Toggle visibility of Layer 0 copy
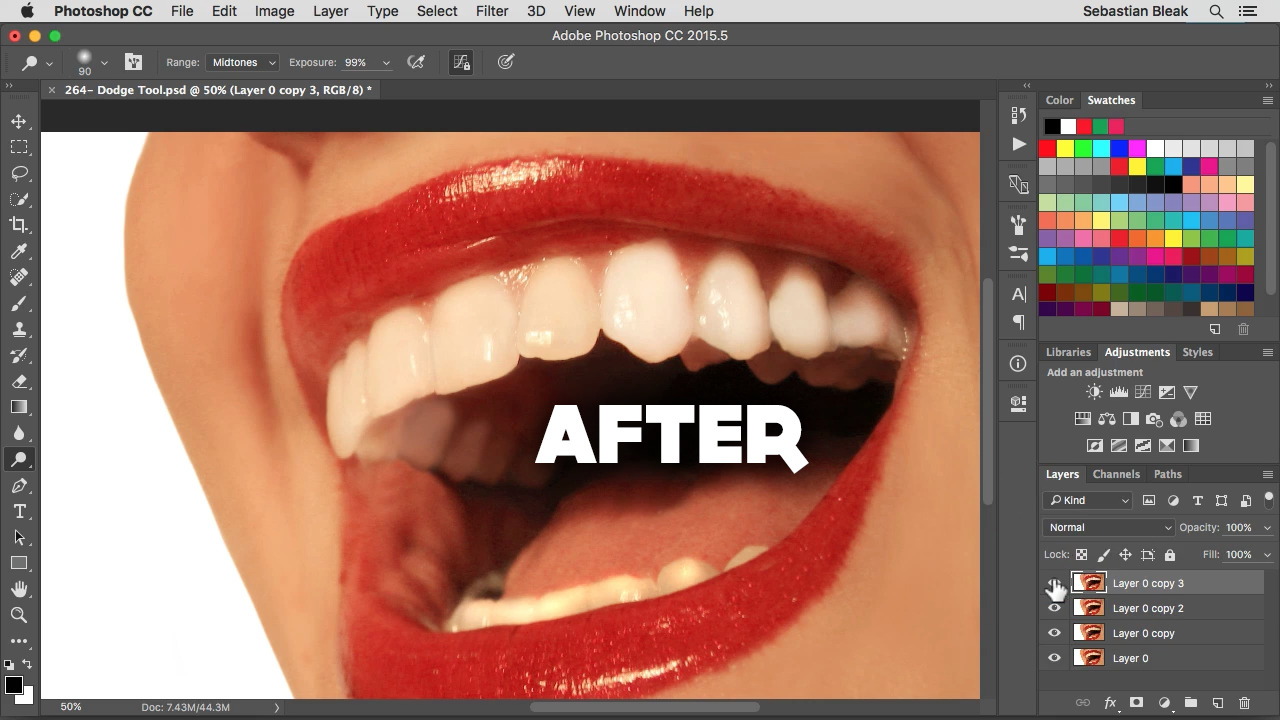The height and width of the screenshot is (720, 1280). click(1054, 633)
